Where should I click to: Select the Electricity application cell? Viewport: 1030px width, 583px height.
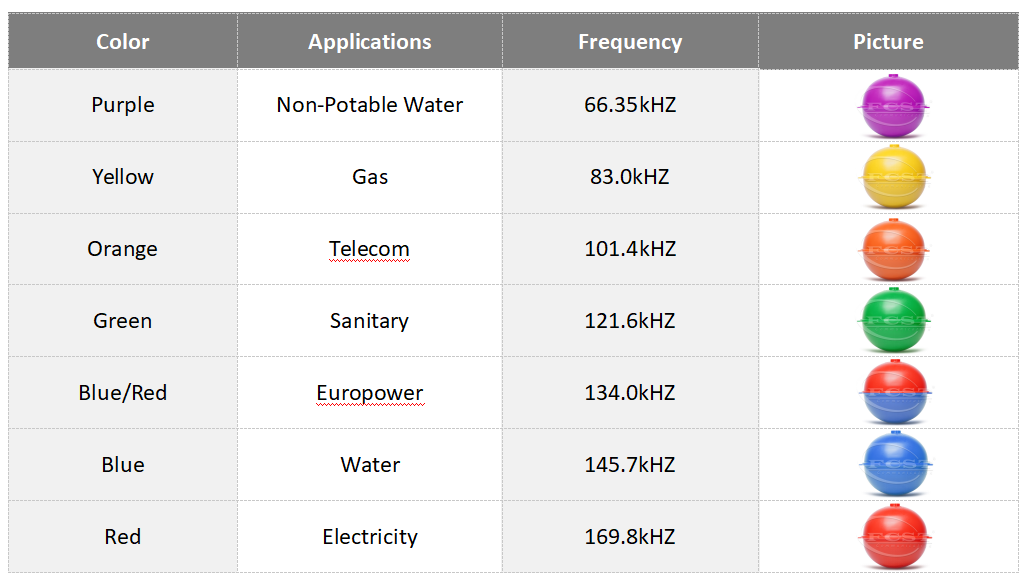369,537
